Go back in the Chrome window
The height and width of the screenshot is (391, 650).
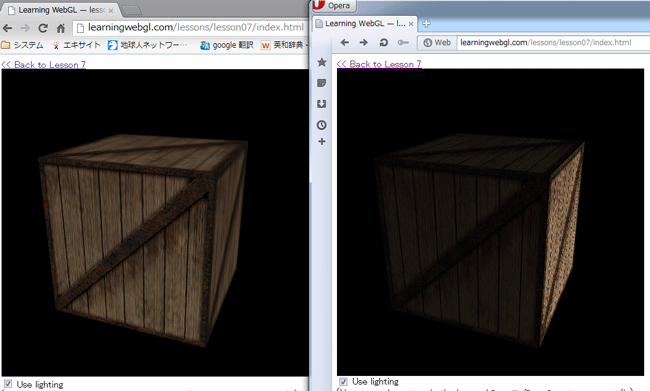[7, 28]
